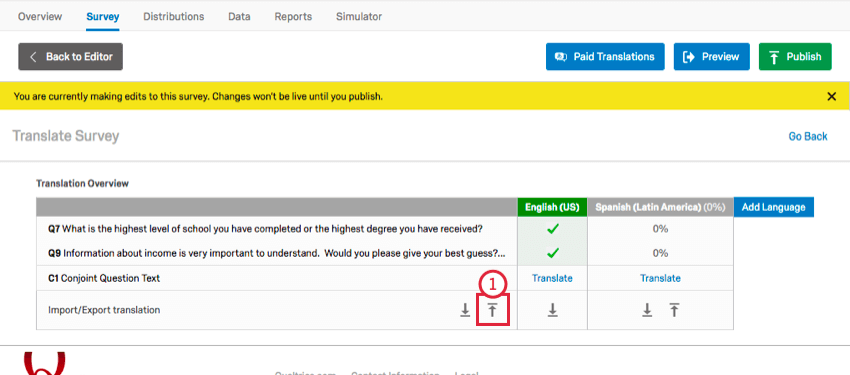The image size is (850, 375).
Task: Click the Publish button
Action: tap(795, 57)
